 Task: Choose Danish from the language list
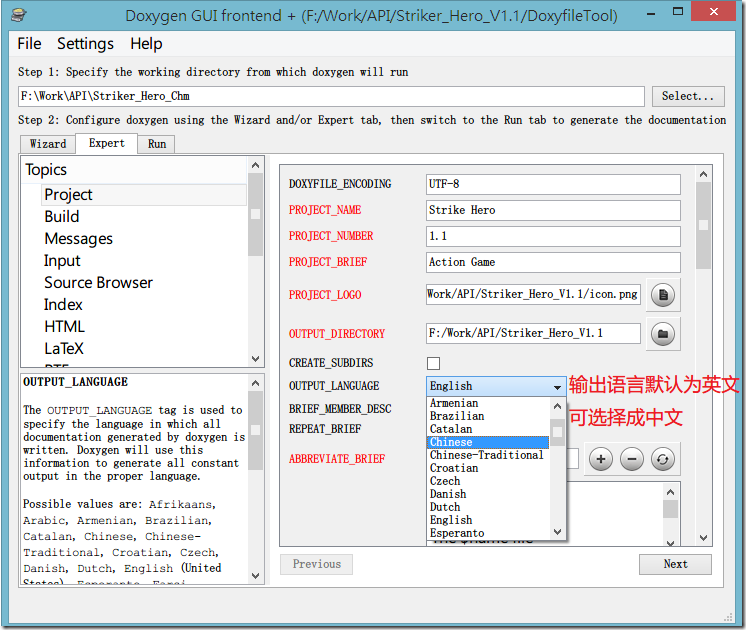[x=488, y=494]
